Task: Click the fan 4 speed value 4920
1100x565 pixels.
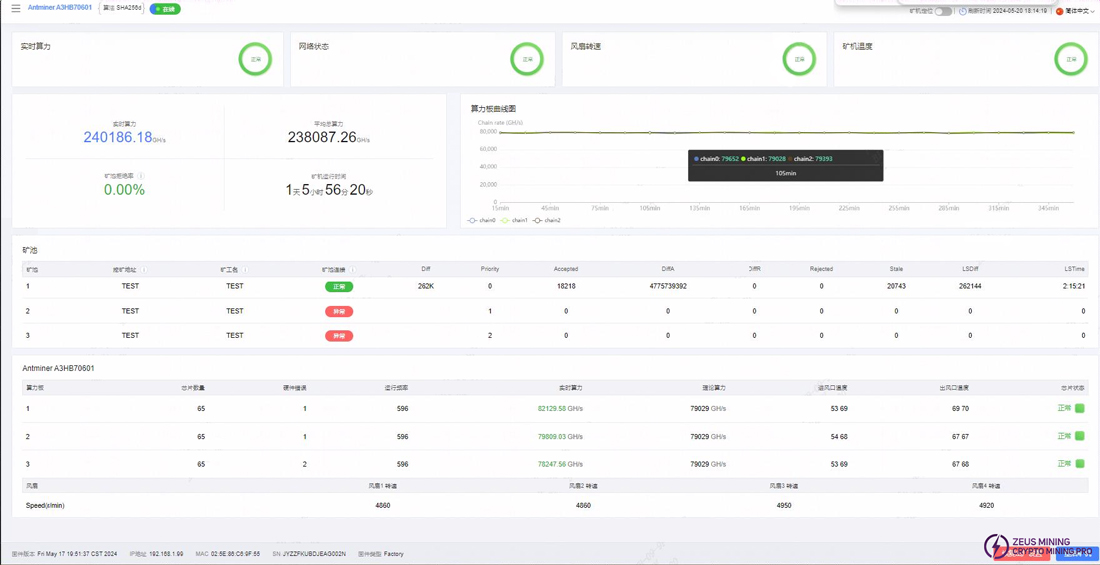Action: (x=986, y=505)
